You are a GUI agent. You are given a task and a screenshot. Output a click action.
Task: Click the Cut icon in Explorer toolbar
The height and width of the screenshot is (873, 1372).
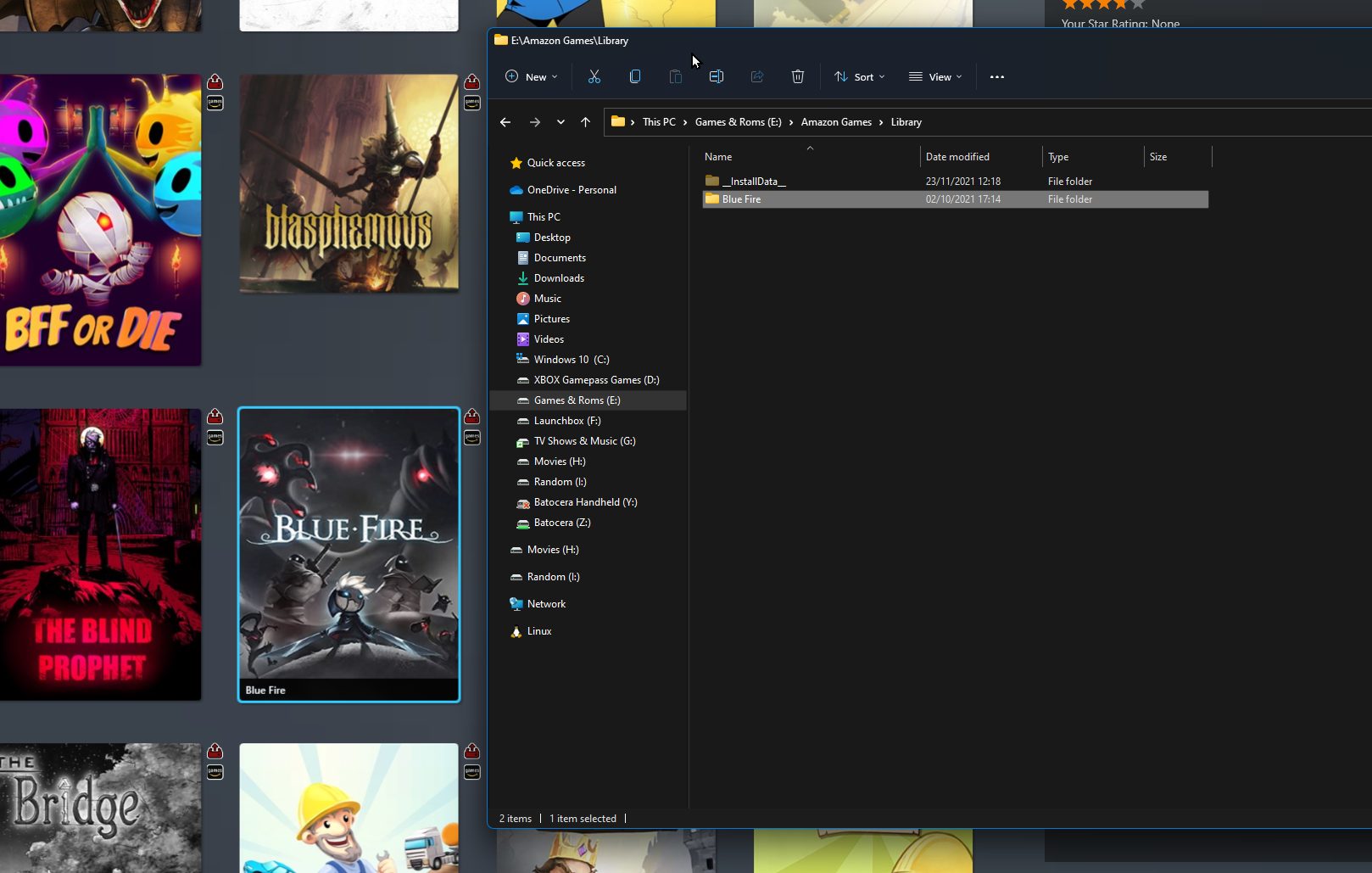594,76
